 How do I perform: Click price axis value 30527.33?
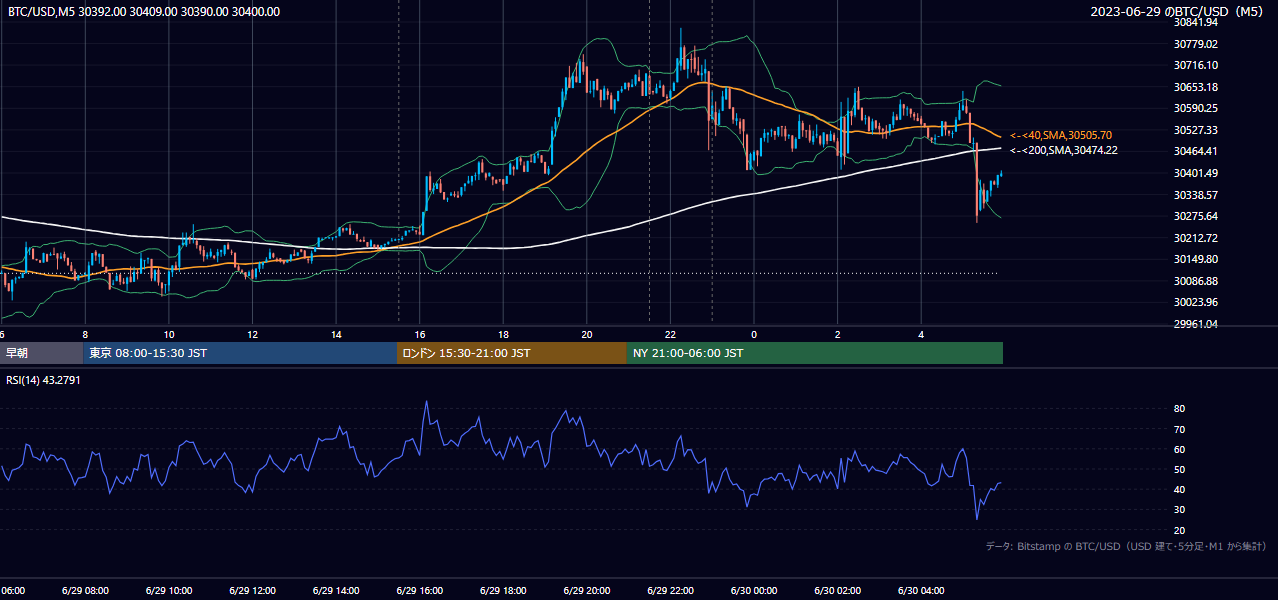pyautogui.click(x=1196, y=130)
